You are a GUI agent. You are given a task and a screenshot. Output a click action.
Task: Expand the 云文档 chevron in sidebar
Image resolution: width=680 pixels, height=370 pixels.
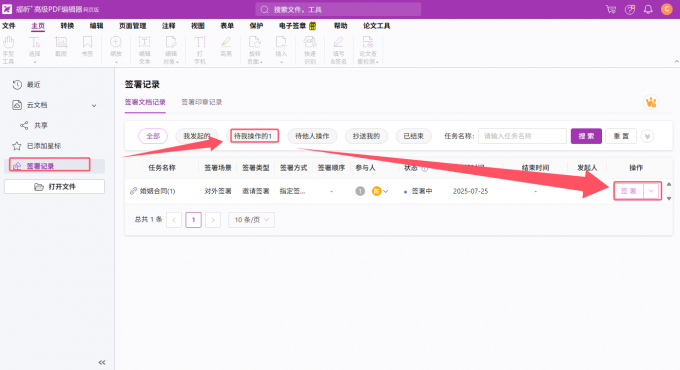point(94,105)
